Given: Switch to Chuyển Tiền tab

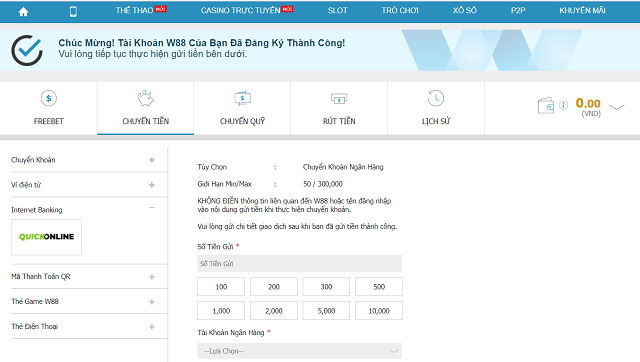Looking at the screenshot, I should point(145,108).
